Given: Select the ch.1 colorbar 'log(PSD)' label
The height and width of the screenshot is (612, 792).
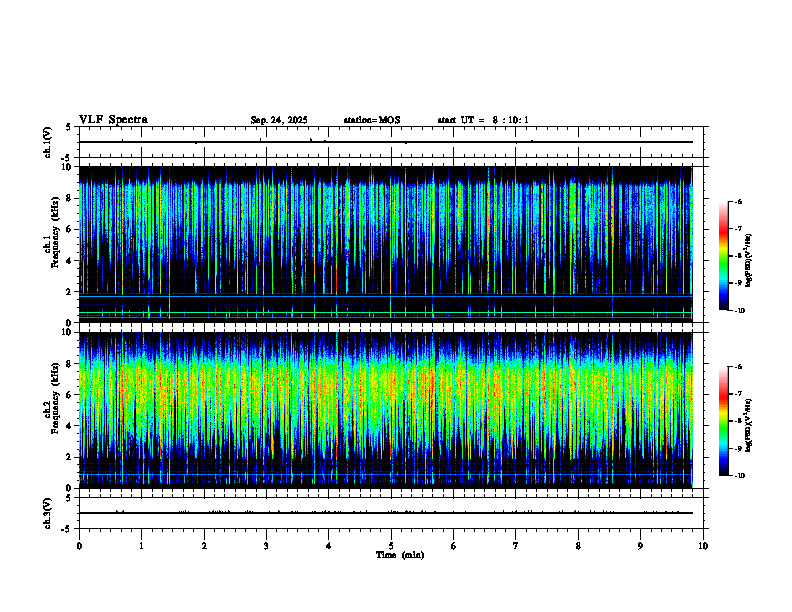Looking at the screenshot, I should (x=749, y=260).
